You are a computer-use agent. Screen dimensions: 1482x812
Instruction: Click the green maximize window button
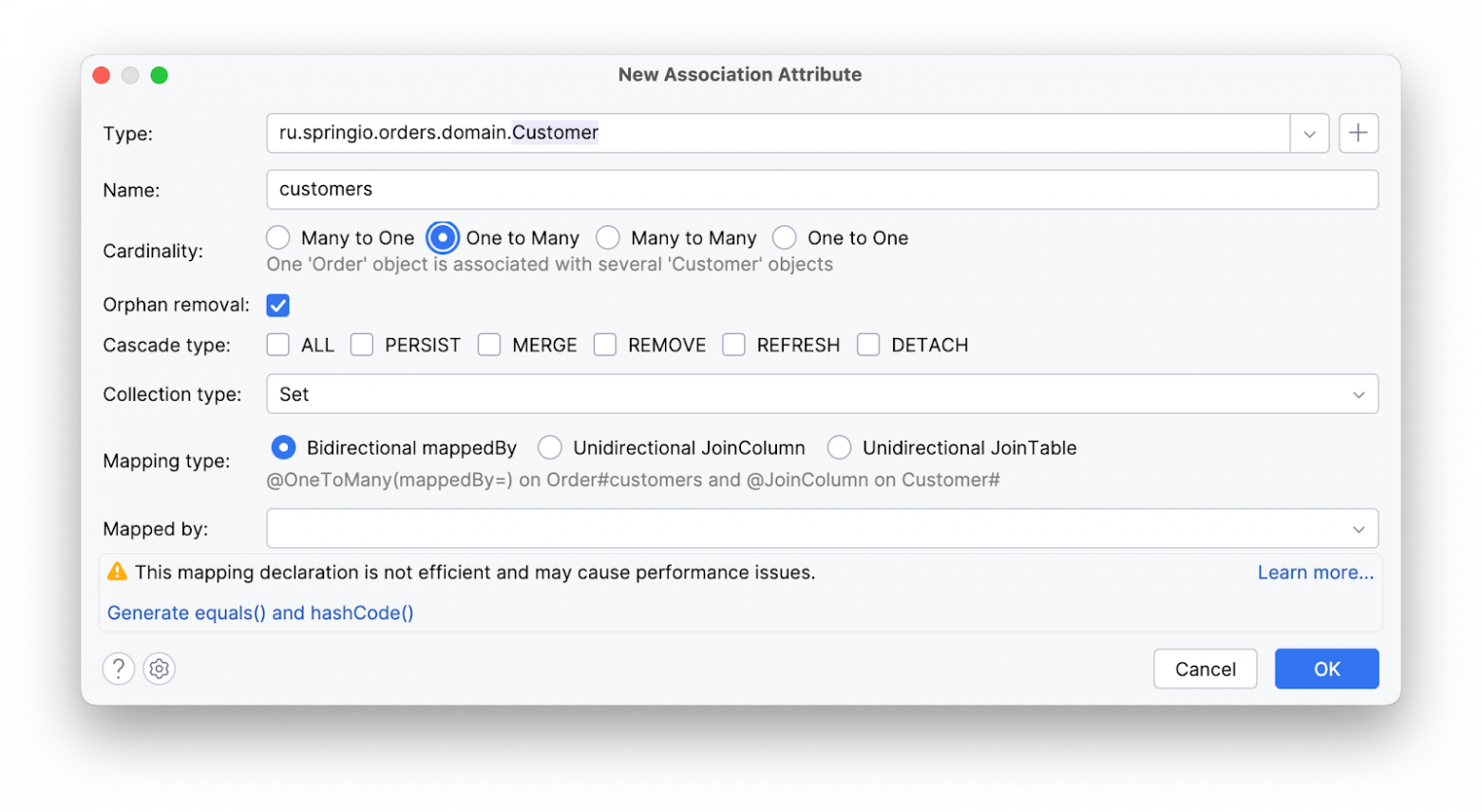(x=160, y=75)
